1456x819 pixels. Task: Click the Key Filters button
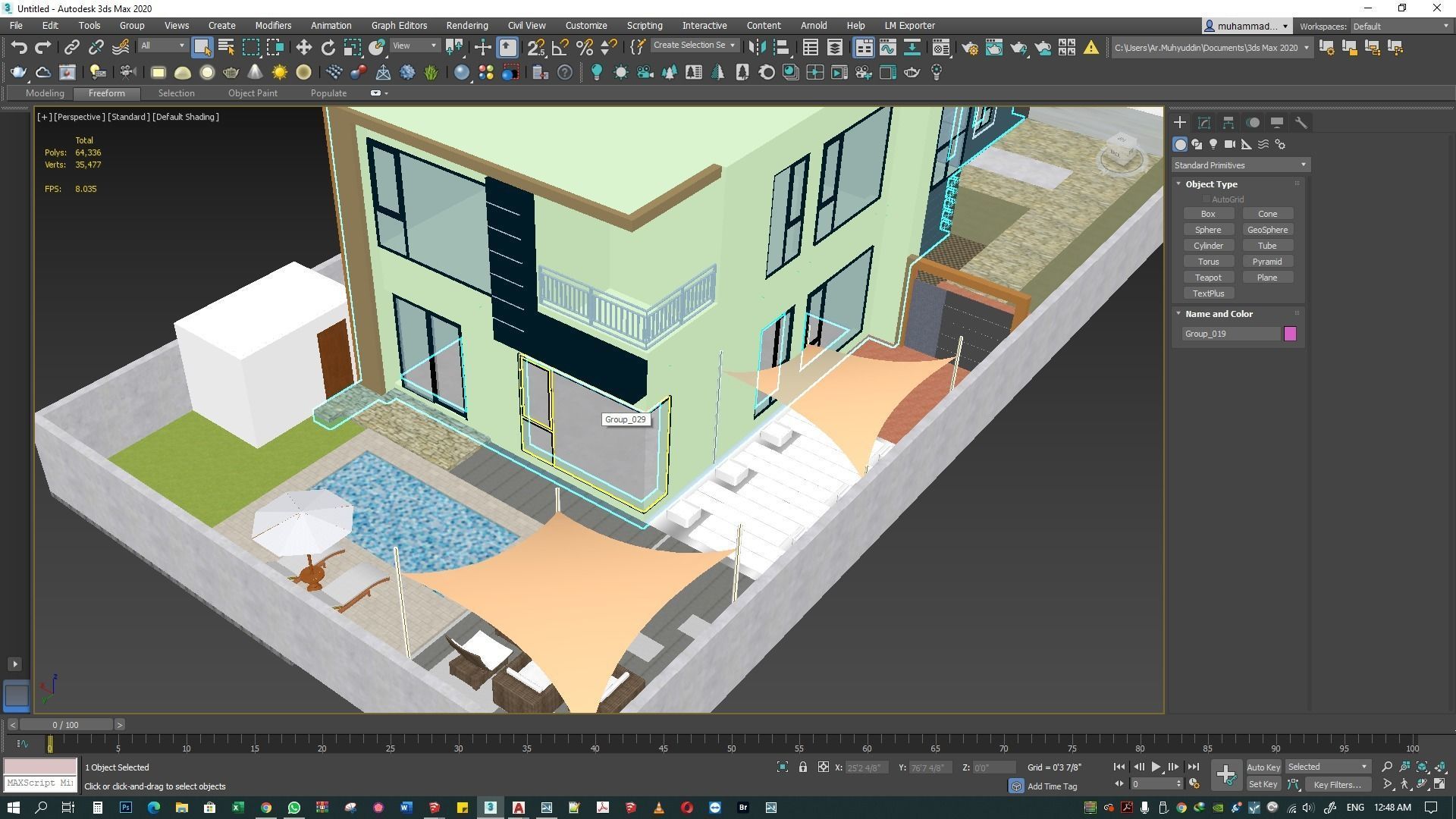(x=1337, y=785)
